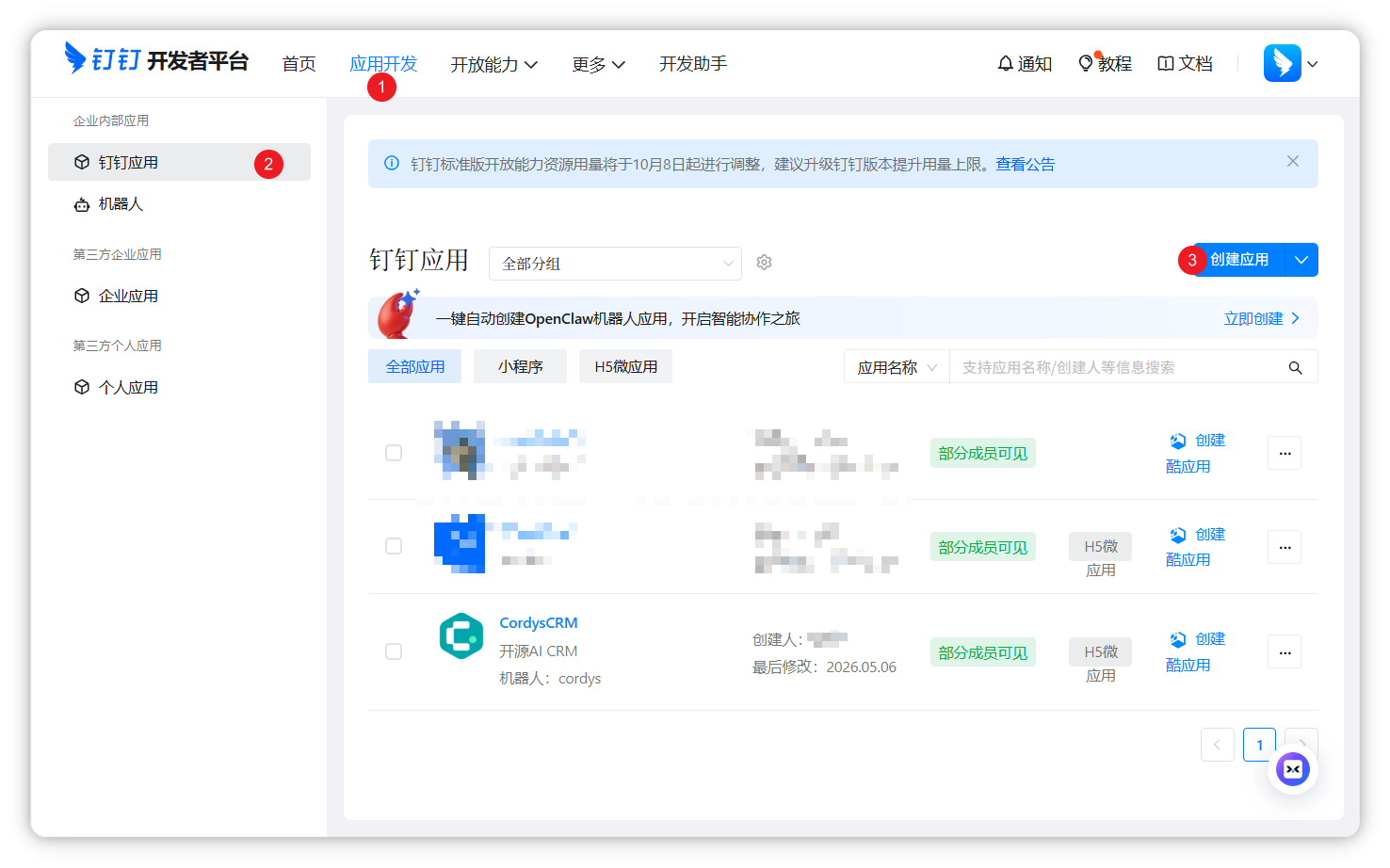Open the 应用名称 search type dropdown
The image size is (1390, 868).
[x=897, y=367]
